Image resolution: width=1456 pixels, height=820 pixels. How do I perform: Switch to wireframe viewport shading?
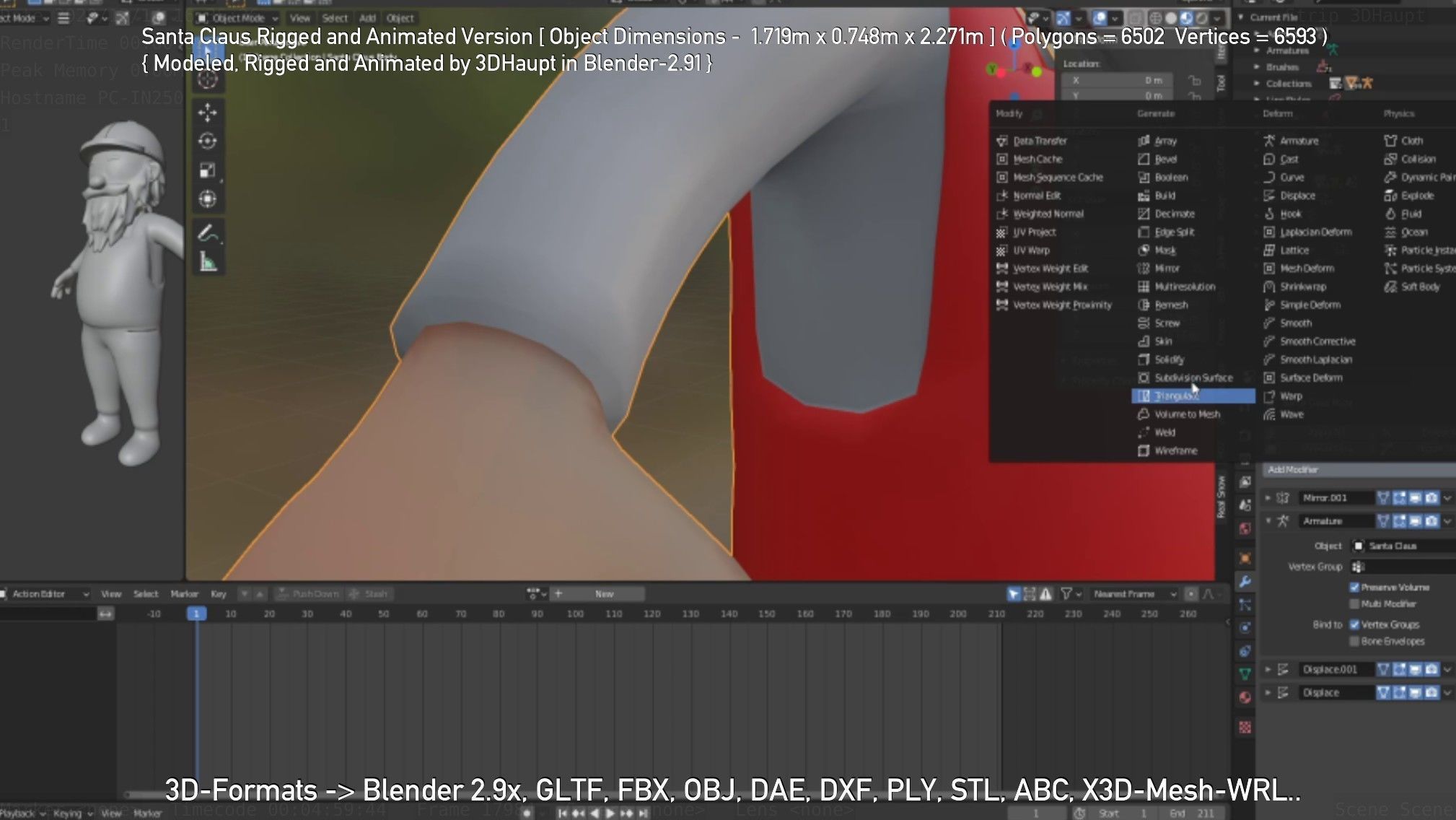(x=1155, y=18)
